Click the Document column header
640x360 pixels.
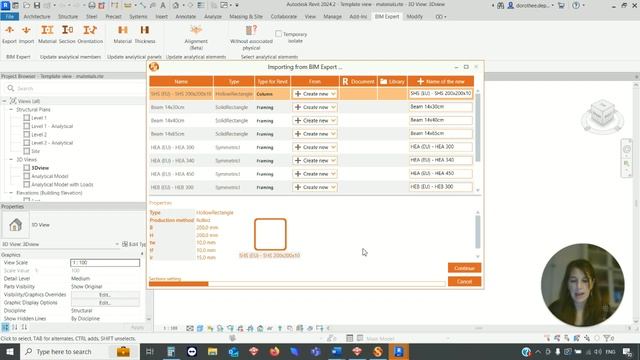pyautogui.click(x=358, y=82)
